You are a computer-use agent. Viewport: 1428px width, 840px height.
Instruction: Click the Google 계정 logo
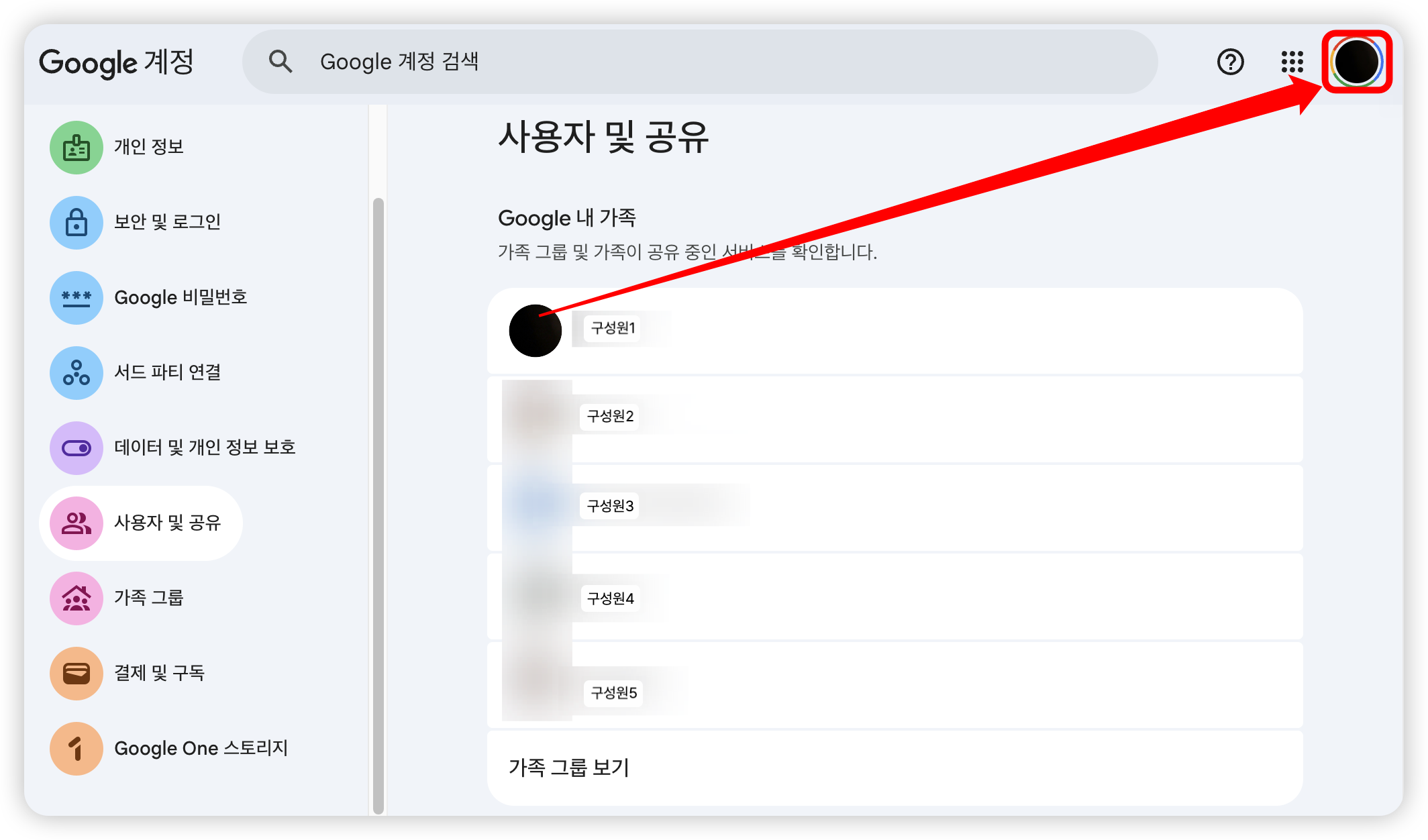pyautogui.click(x=117, y=62)
